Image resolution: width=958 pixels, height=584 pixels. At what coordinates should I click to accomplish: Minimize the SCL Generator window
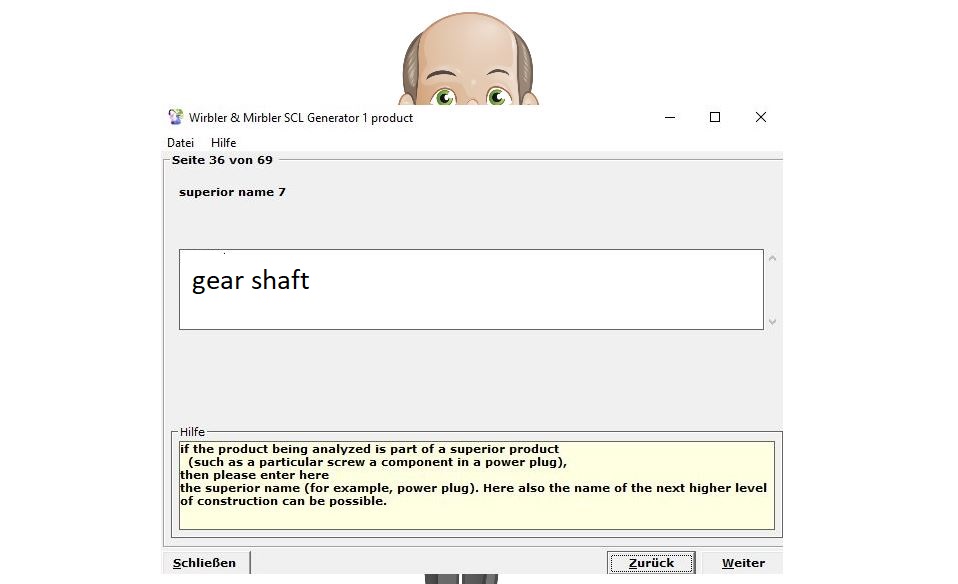coord(668,117)
